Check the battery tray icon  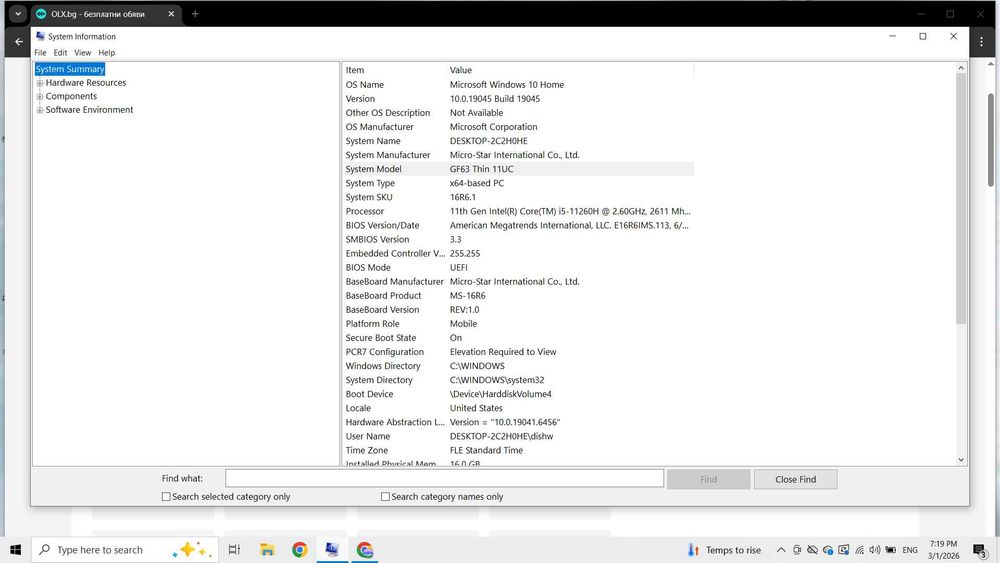pos(891,550)
